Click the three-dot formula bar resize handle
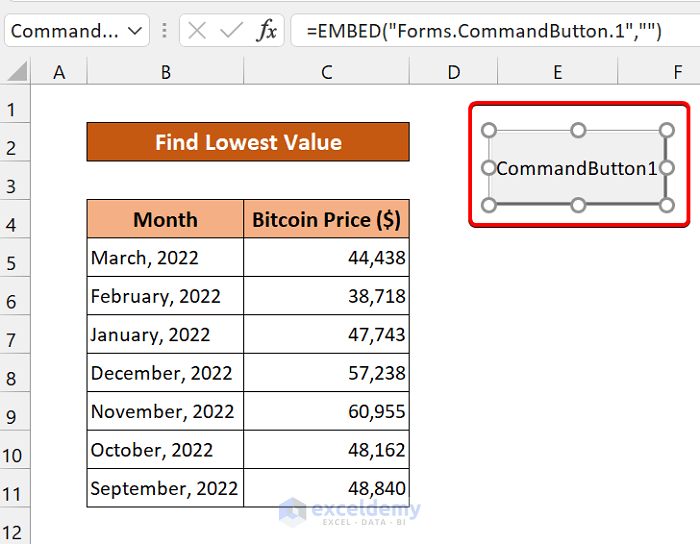Screen dimensions: 700x544 [164, 30]
